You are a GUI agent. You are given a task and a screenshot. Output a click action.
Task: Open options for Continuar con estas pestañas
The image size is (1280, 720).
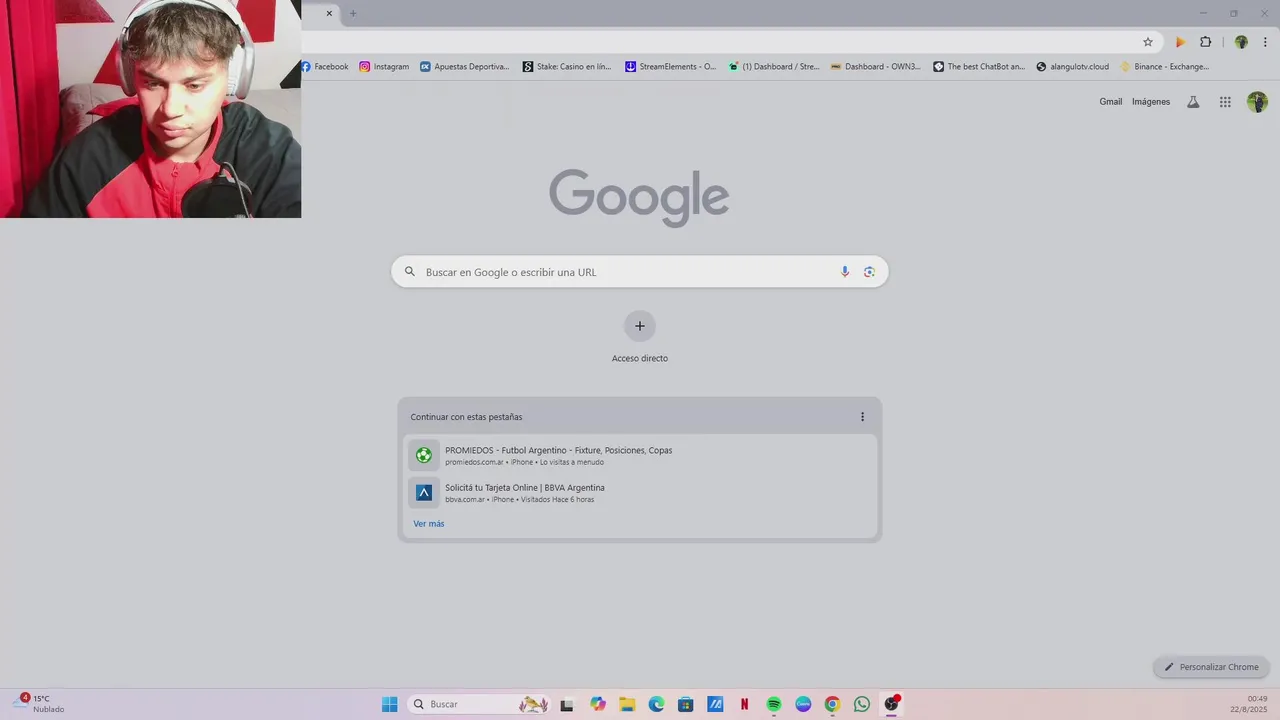pyautogui.click(x=862, y=417)
